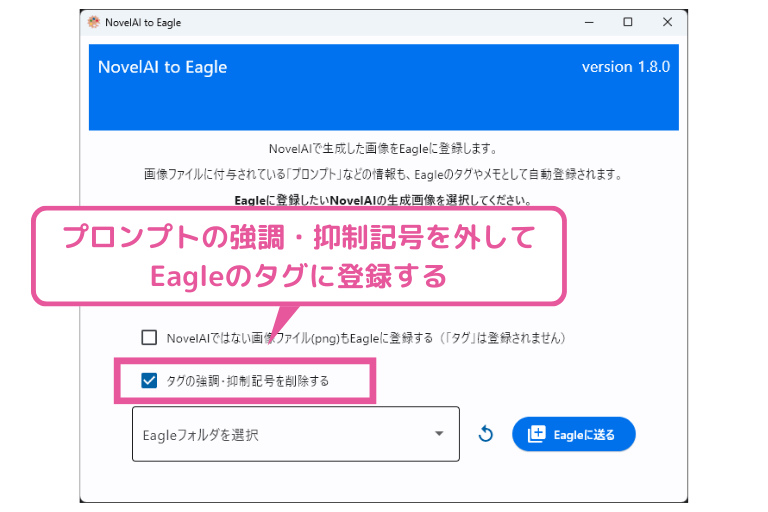Viewport: 768px width, 512px height.
Task: Click the NovelAI to Eagle app icon in title bar
Action: 94,22
